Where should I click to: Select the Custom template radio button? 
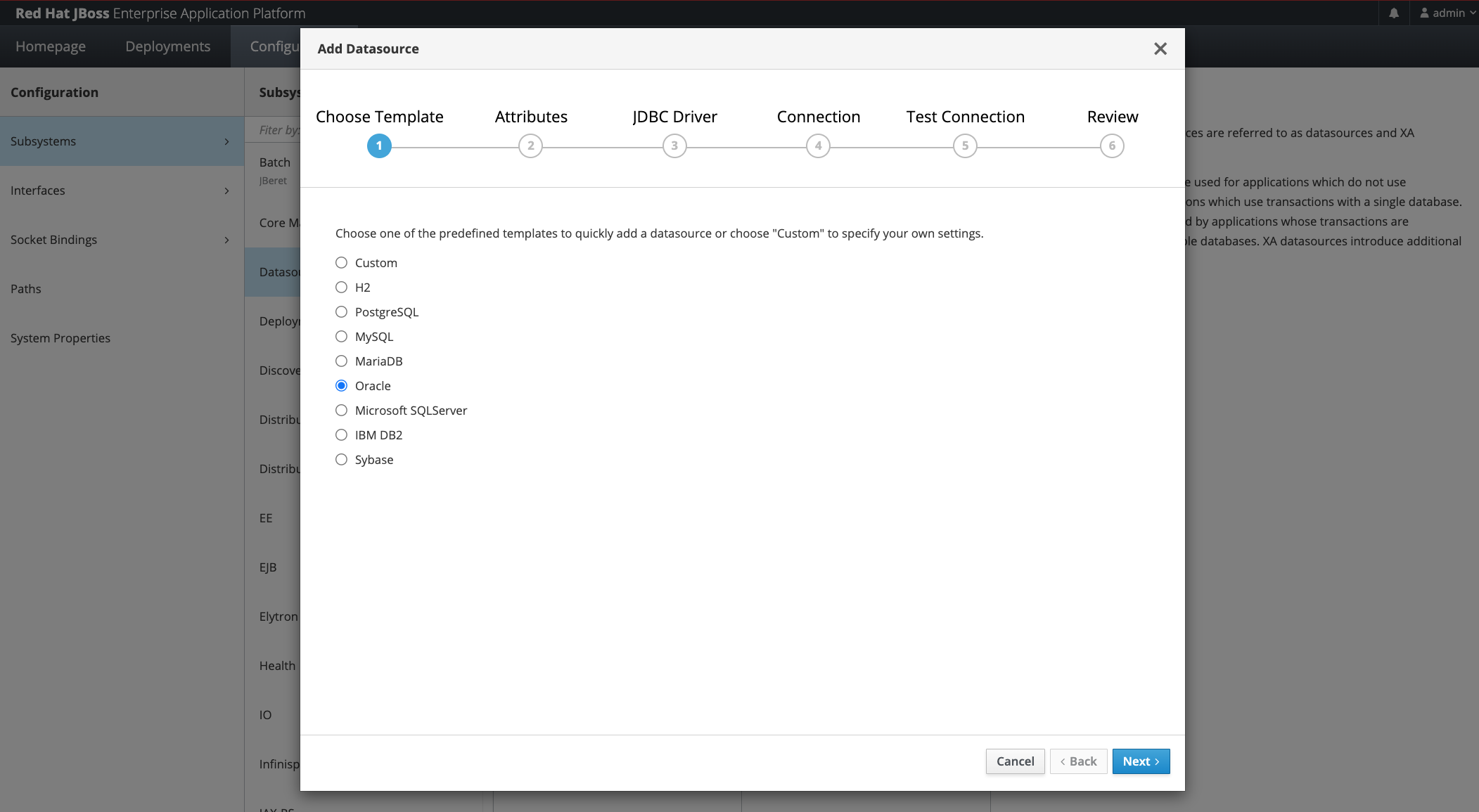pyautogui.click(x=341, y=262)
